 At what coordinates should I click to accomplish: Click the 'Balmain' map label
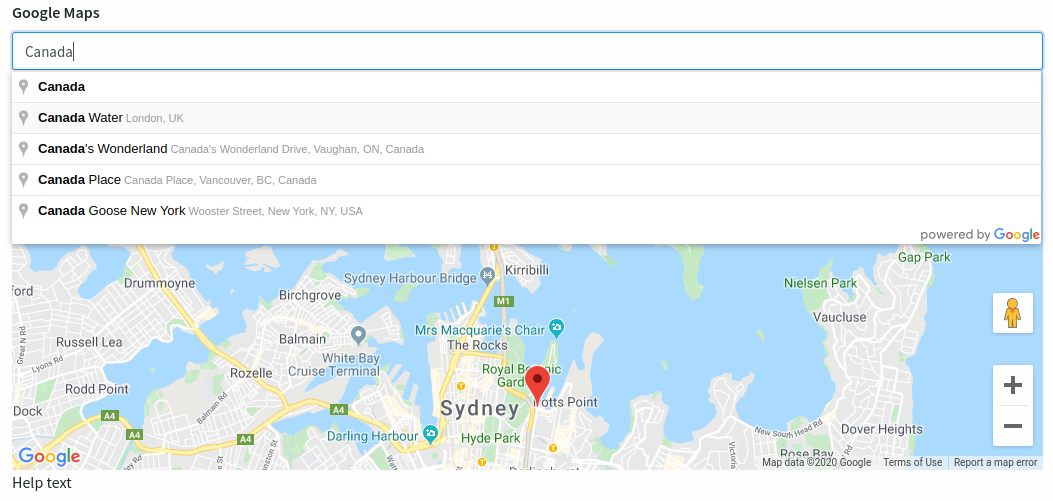(302, 339)
